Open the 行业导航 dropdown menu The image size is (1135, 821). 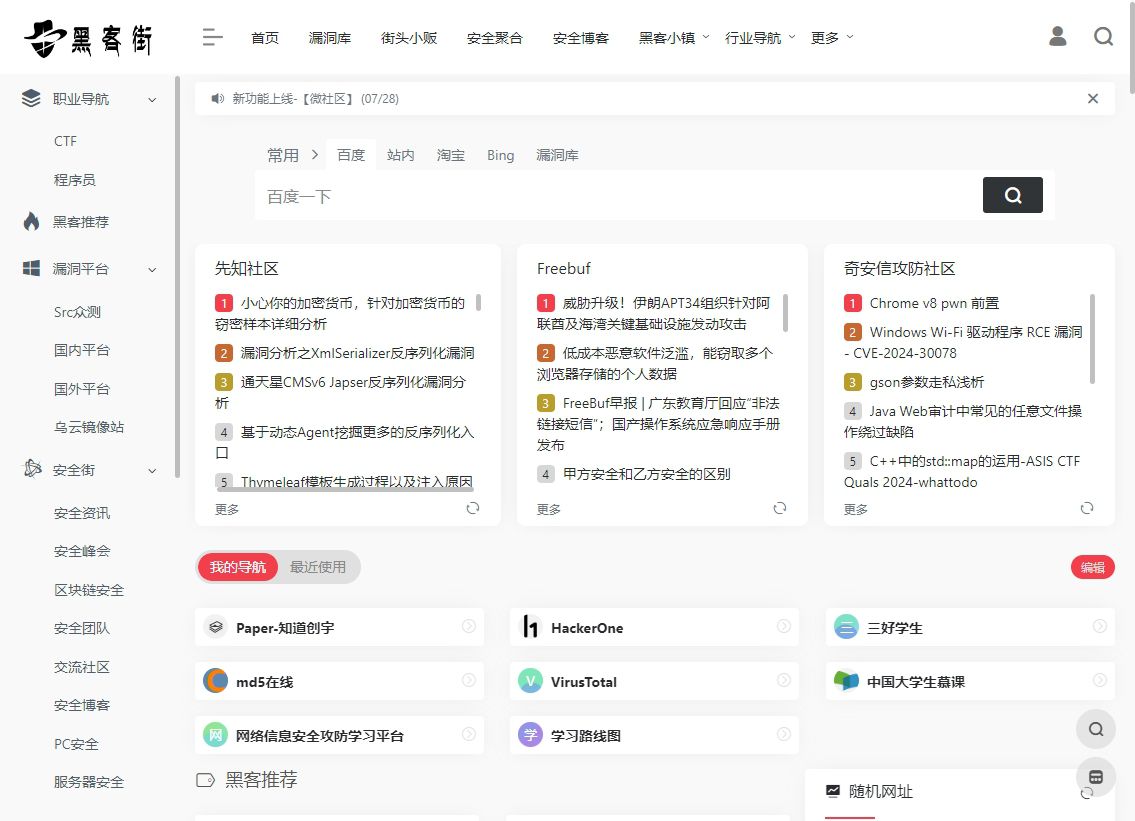click(759, 38)
